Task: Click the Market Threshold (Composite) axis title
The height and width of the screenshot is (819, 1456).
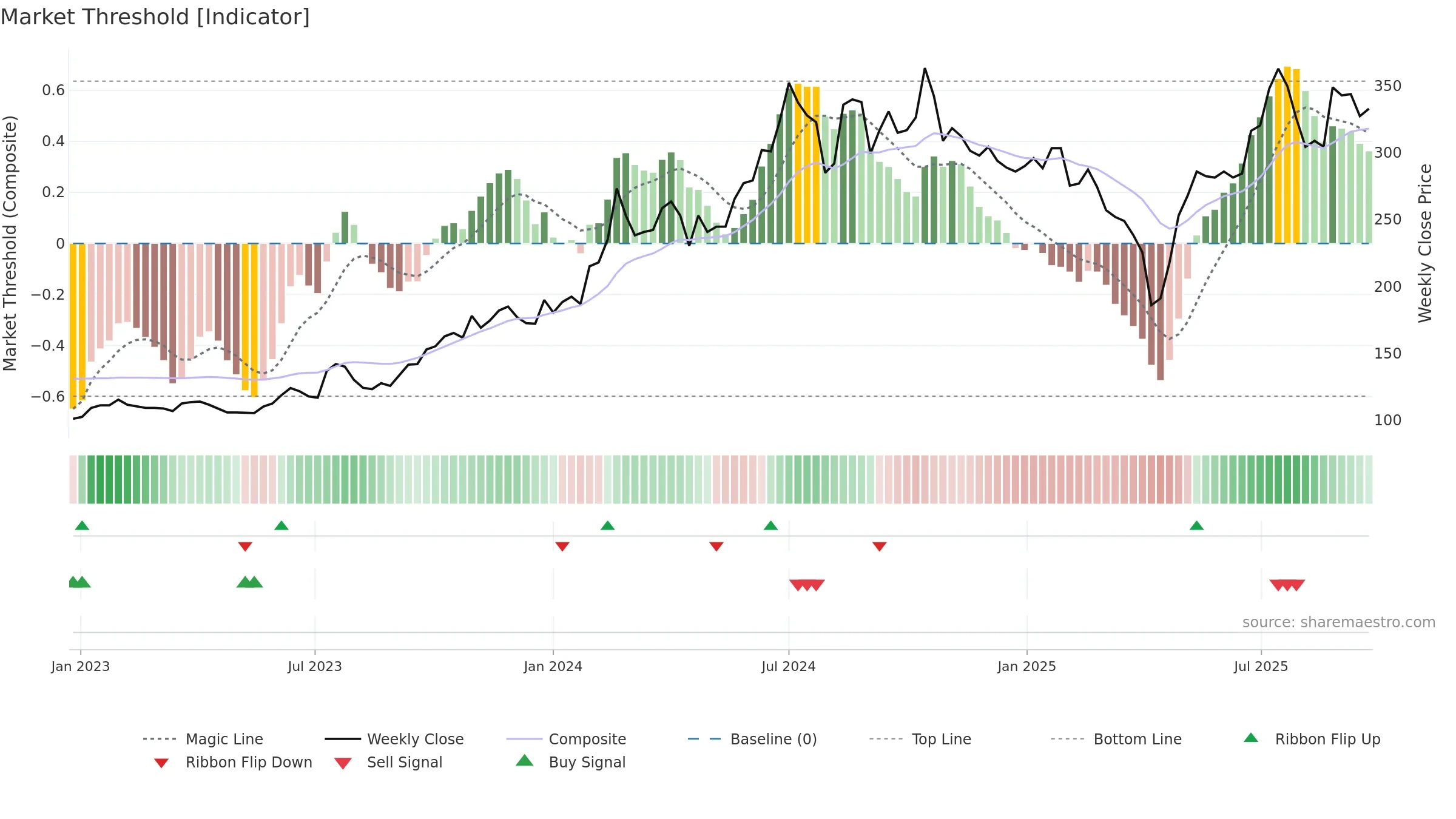Action: point(10,243)
